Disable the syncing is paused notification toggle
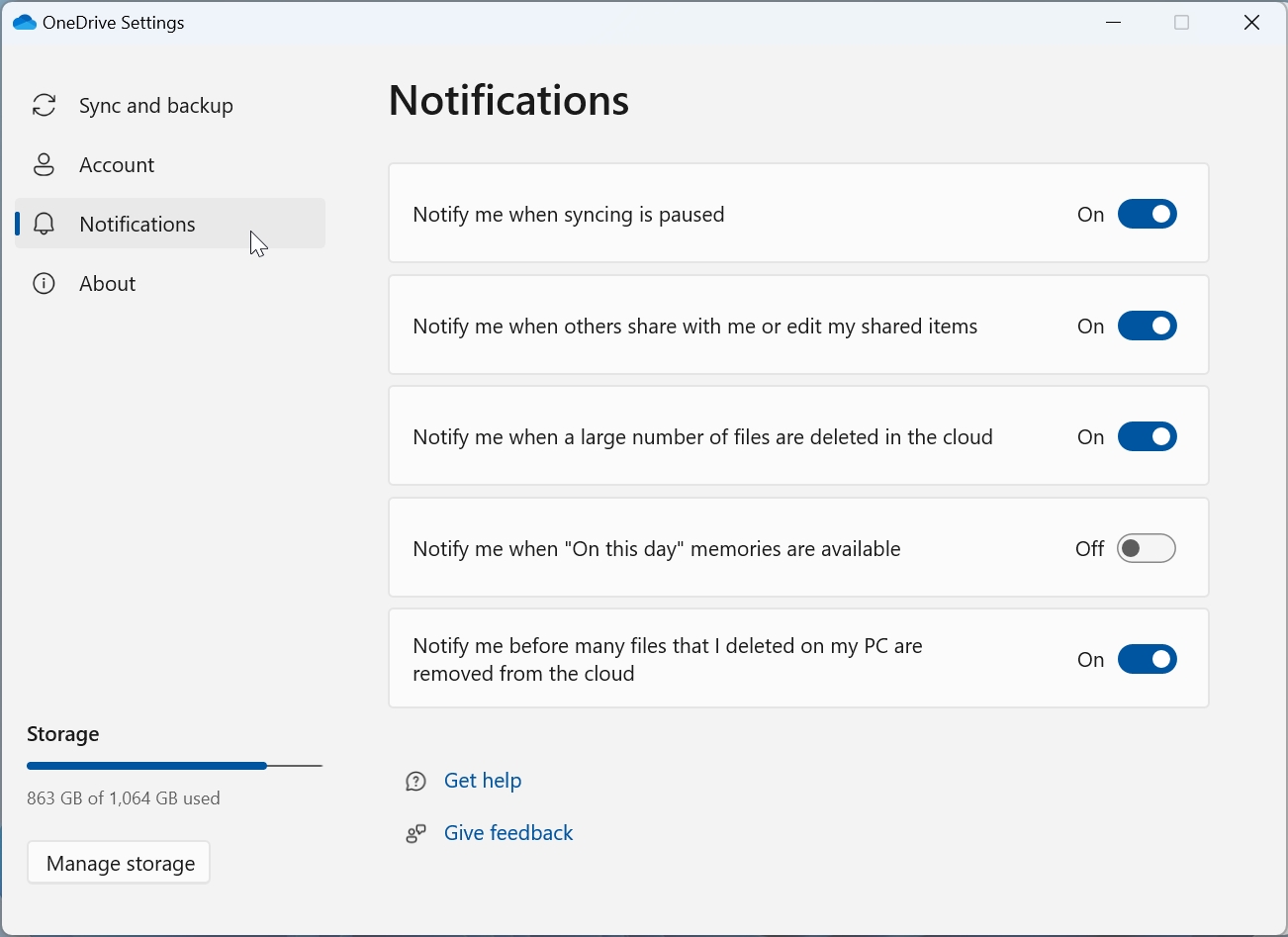Viewport: 1288px width, 937px height. point(1147,214)
